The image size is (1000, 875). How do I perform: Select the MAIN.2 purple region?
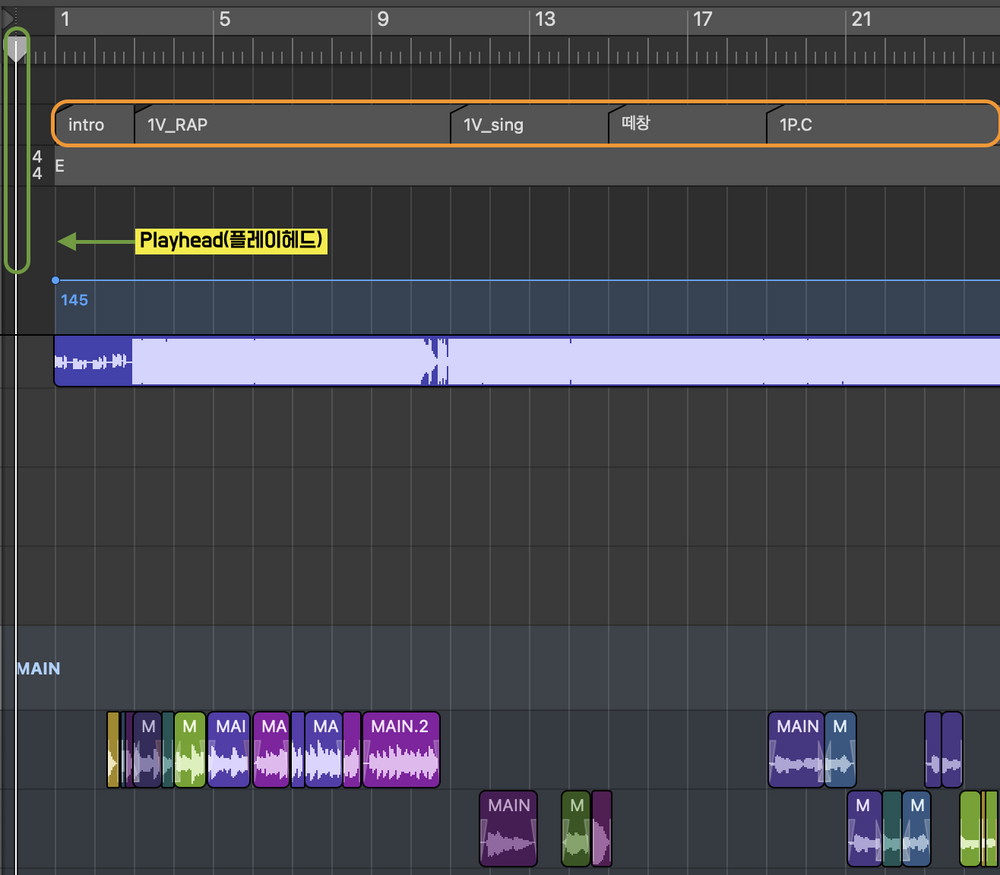(x=401, y=750)
